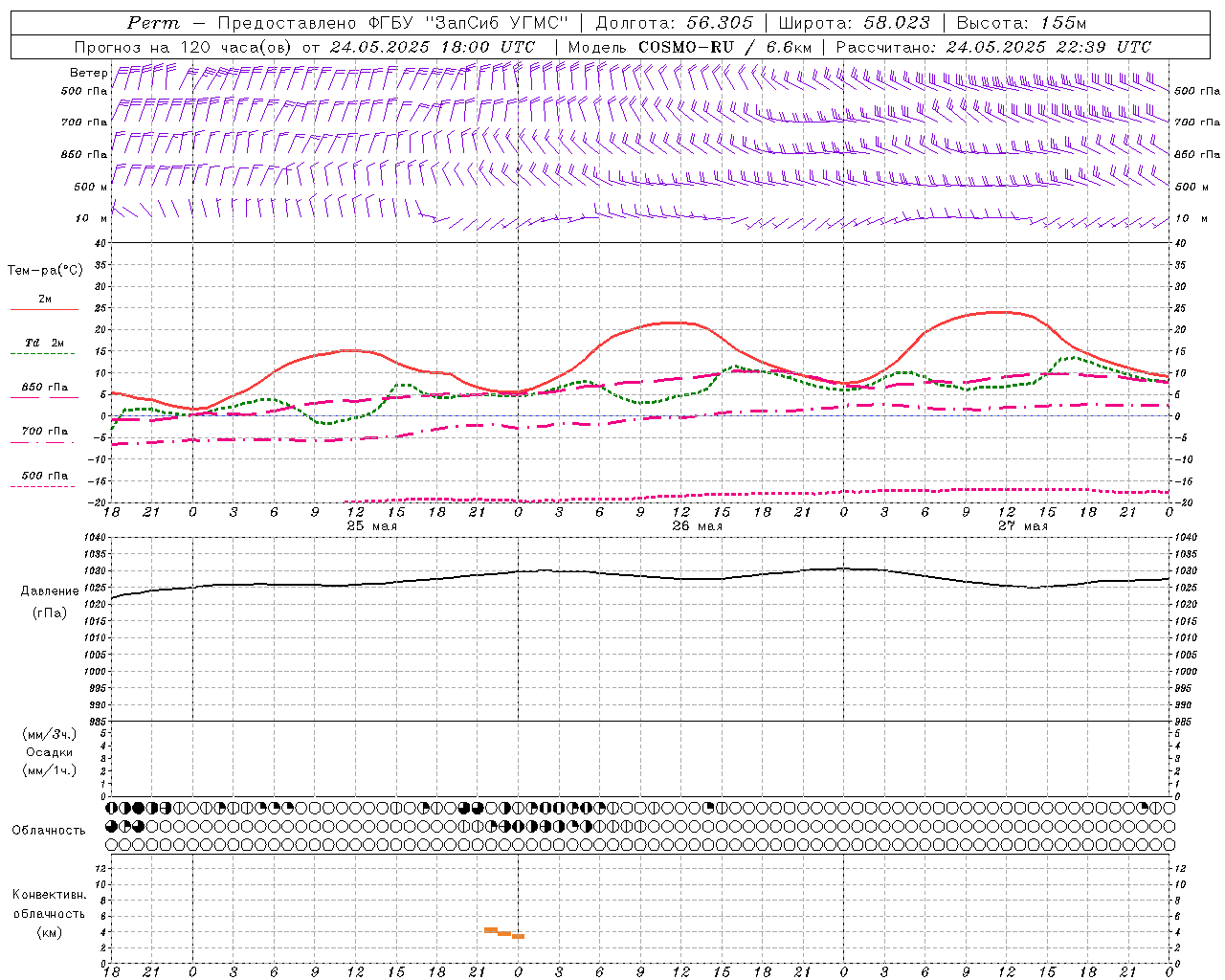
Task: Click the dashed line swatch below "Td 2м"
Action: pyautogui.click(x=43, y=354)
